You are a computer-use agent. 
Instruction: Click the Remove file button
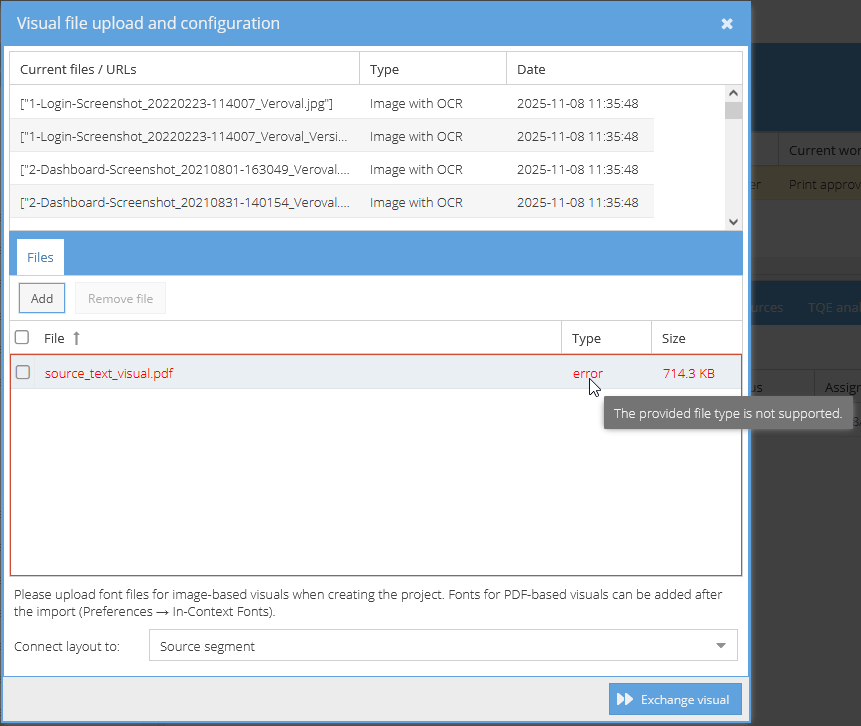coord(120,298)
